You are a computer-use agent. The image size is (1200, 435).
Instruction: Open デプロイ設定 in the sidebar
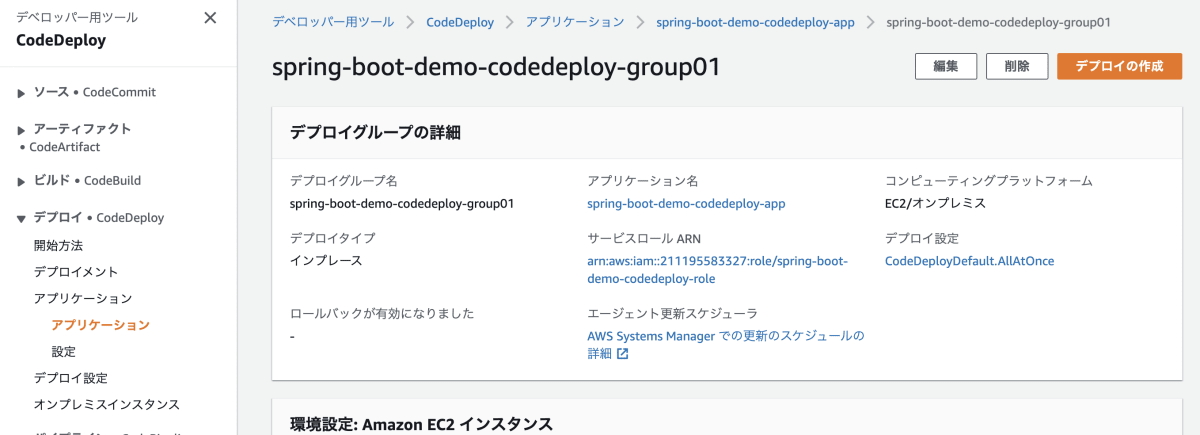(71, 378)
